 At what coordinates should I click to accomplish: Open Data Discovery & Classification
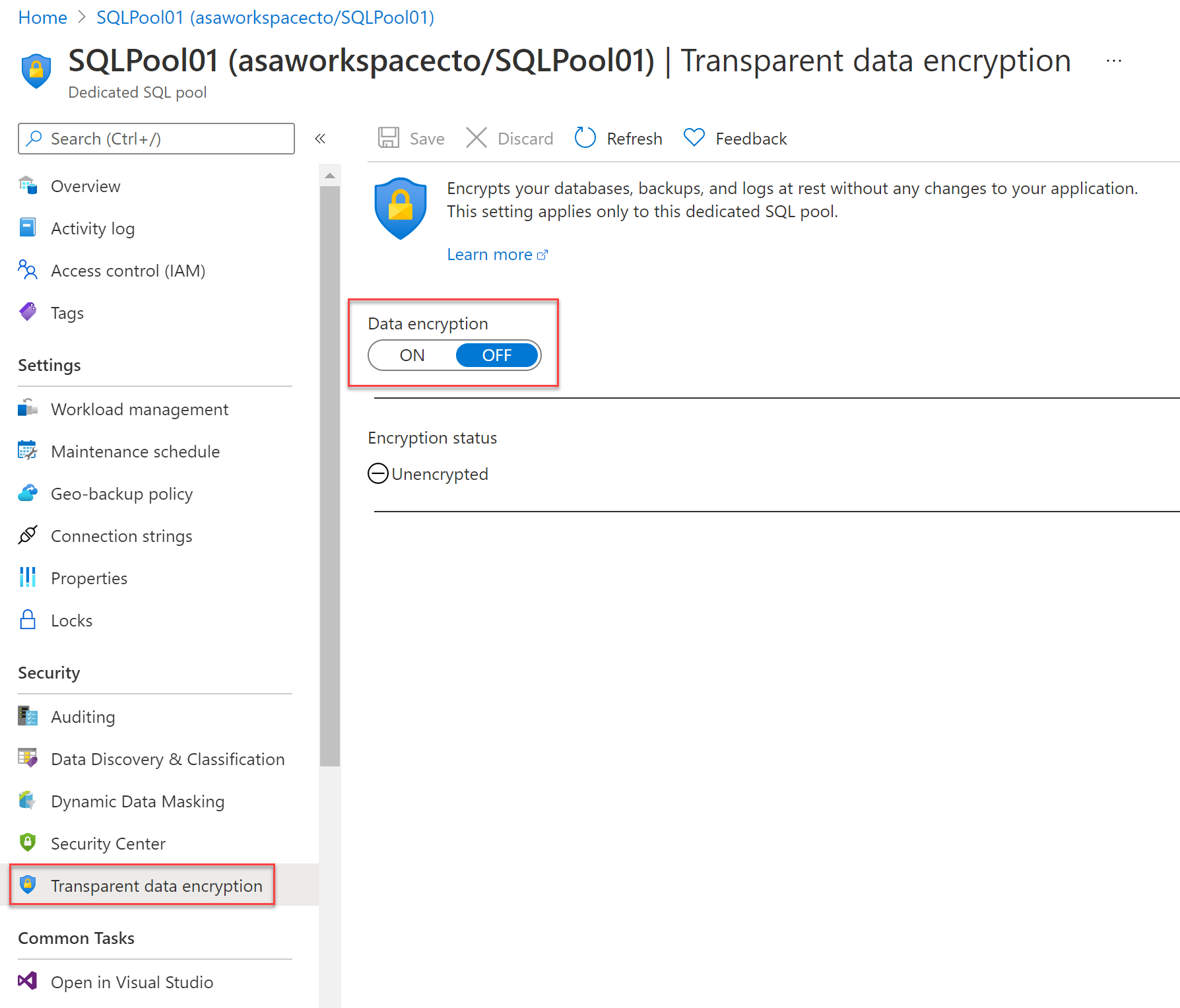click(167, 758)
